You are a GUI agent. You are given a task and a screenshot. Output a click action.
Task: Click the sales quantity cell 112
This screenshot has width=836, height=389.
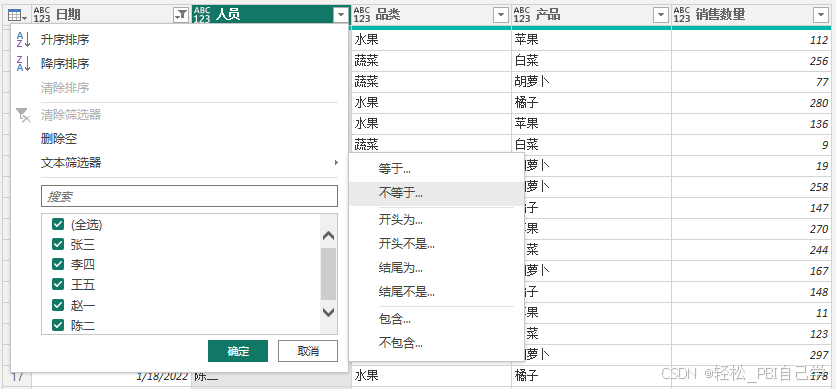[751, 40]
